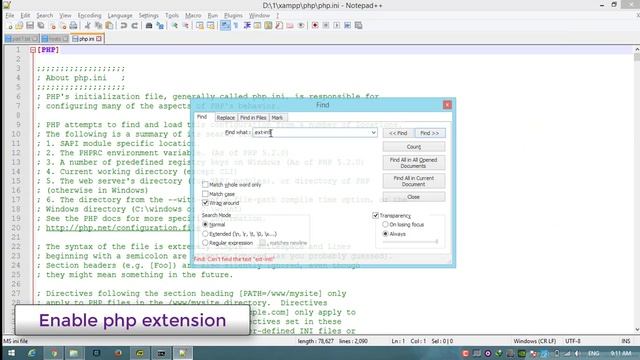Click the macro Playback toolbar icon
The image size is (640, 360).
pyautogui.click(x=337, y=26)
